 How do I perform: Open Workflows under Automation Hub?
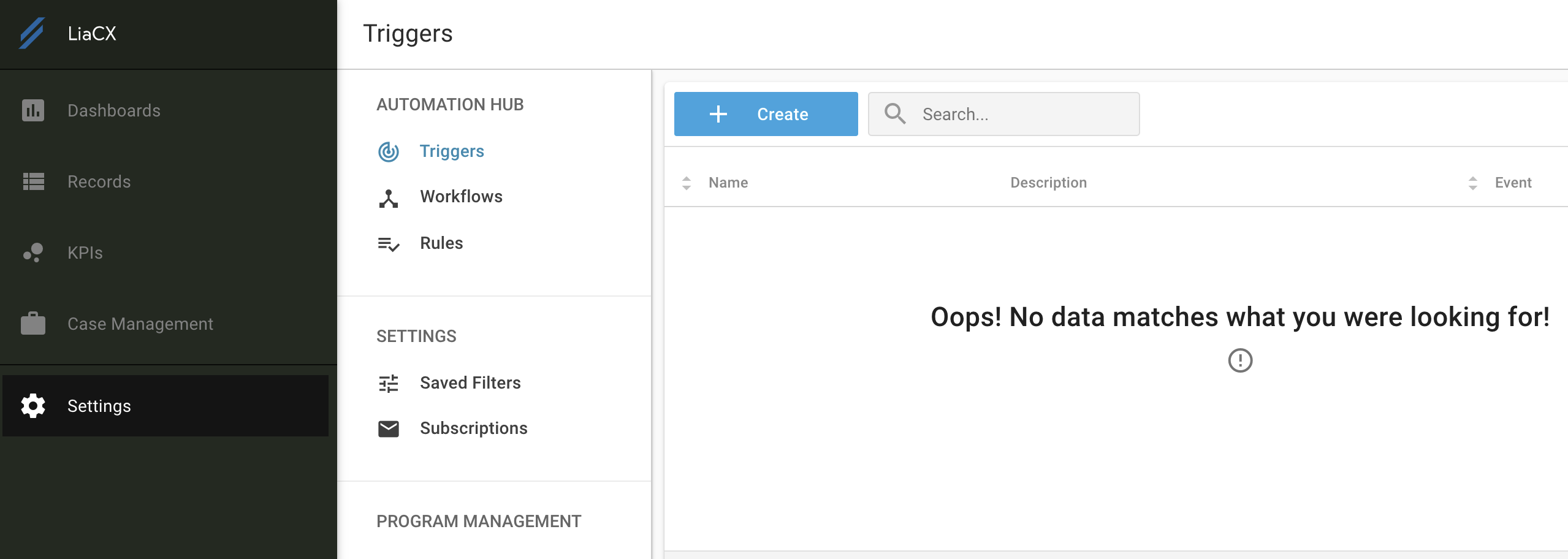(461, 197)
